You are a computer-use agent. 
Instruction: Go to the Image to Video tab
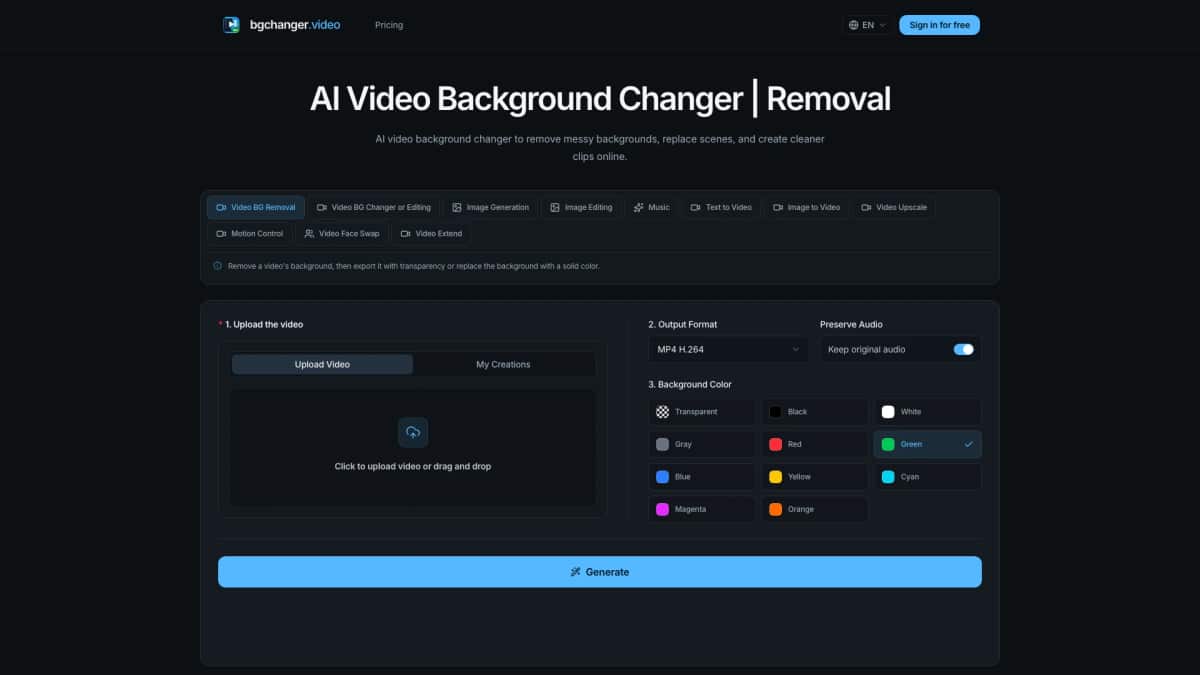[x=806, y=207]
